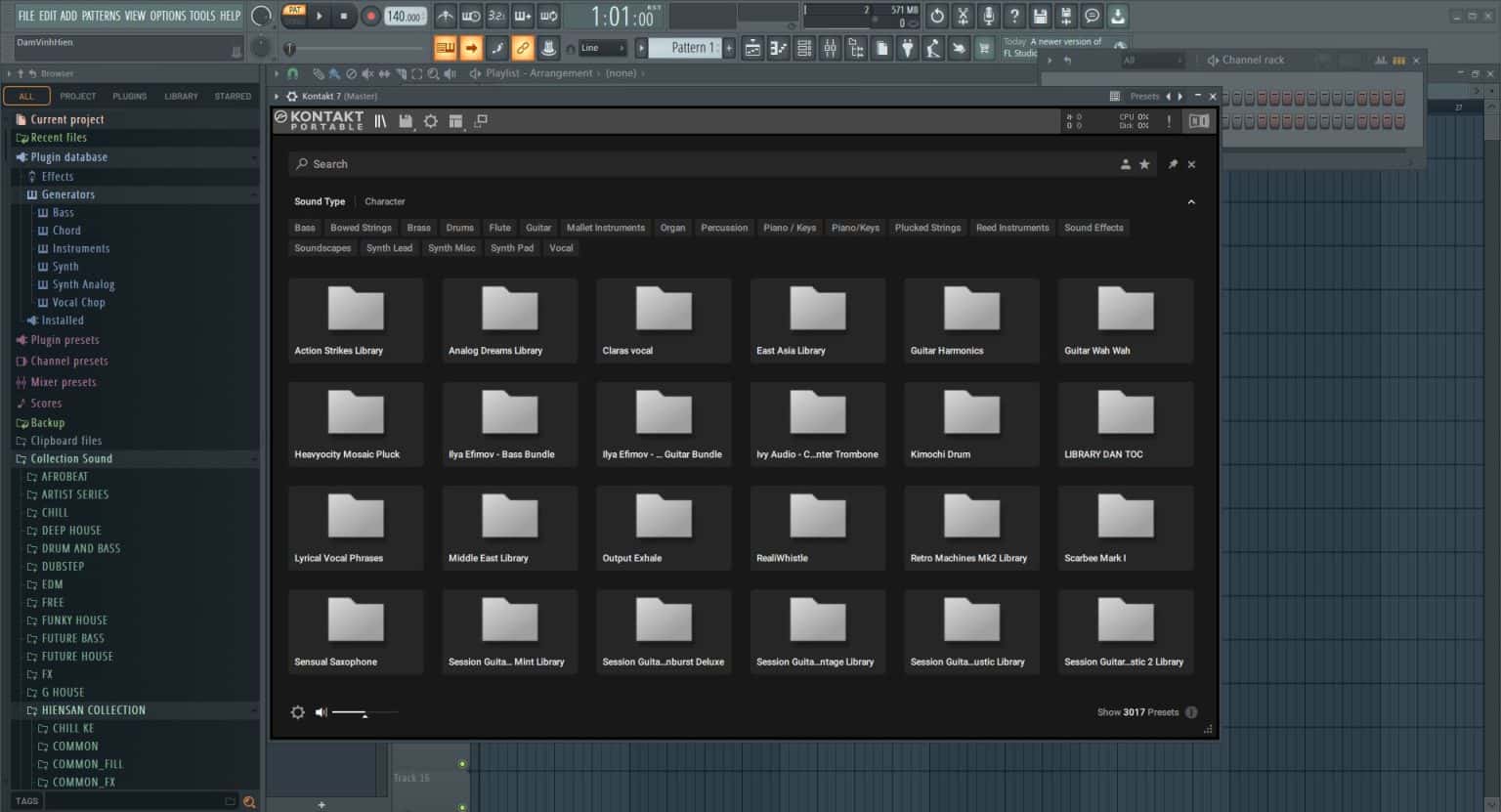Click FL Studio shopping cart icon
The image size is (1501, 812).
point(984,48)
